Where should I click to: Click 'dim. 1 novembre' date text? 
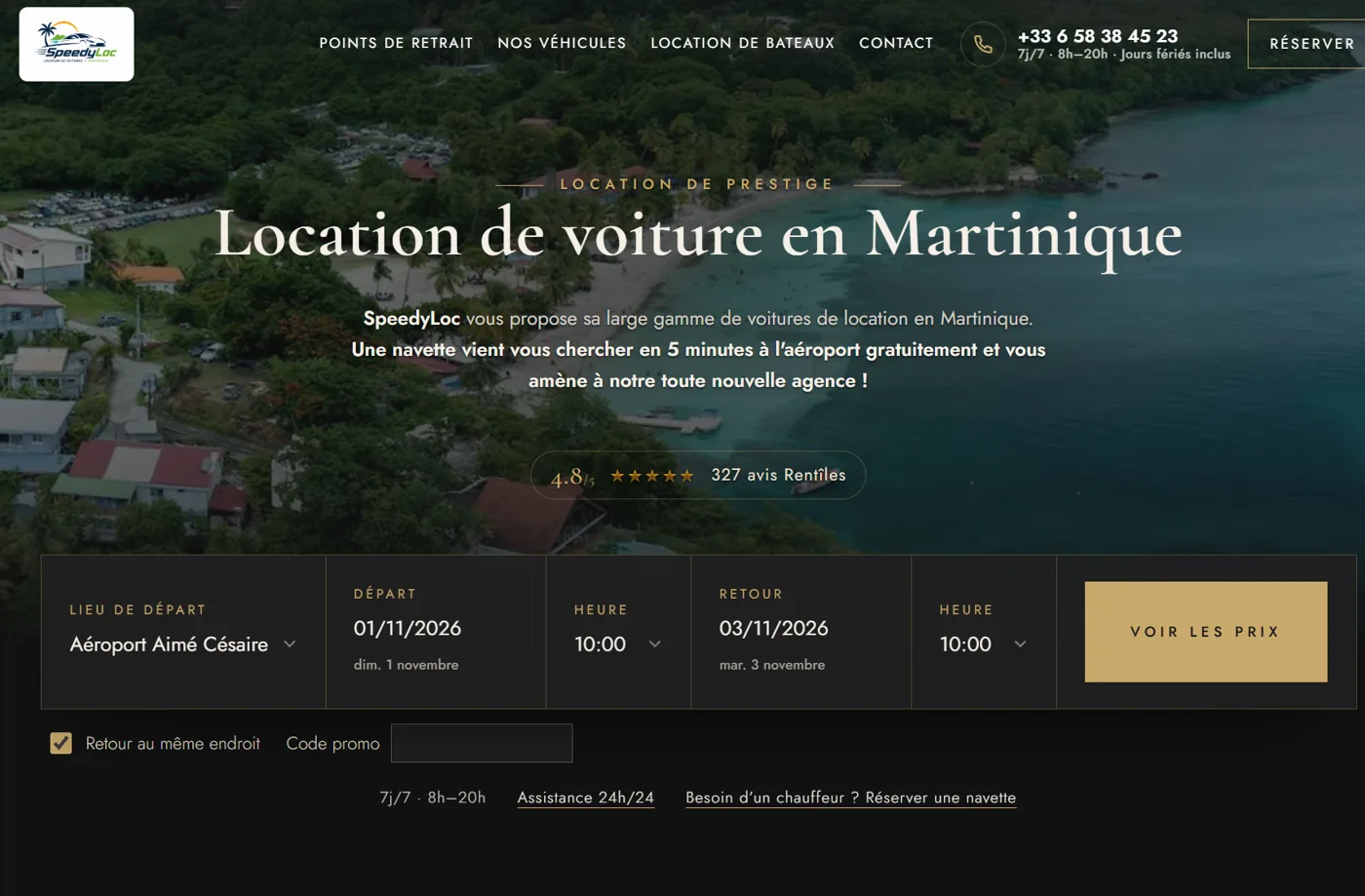(406, 665)
